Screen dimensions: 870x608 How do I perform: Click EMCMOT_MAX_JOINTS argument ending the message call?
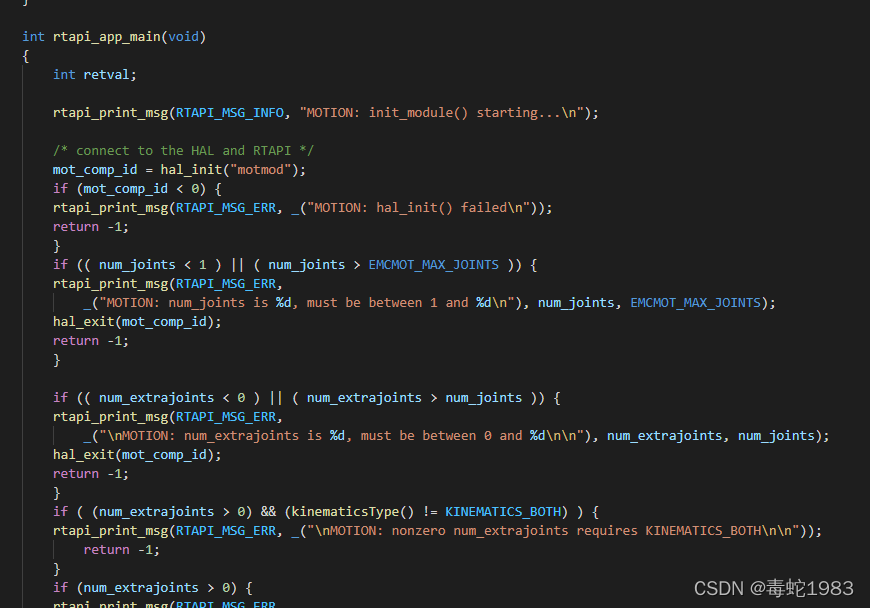point(695,303)
